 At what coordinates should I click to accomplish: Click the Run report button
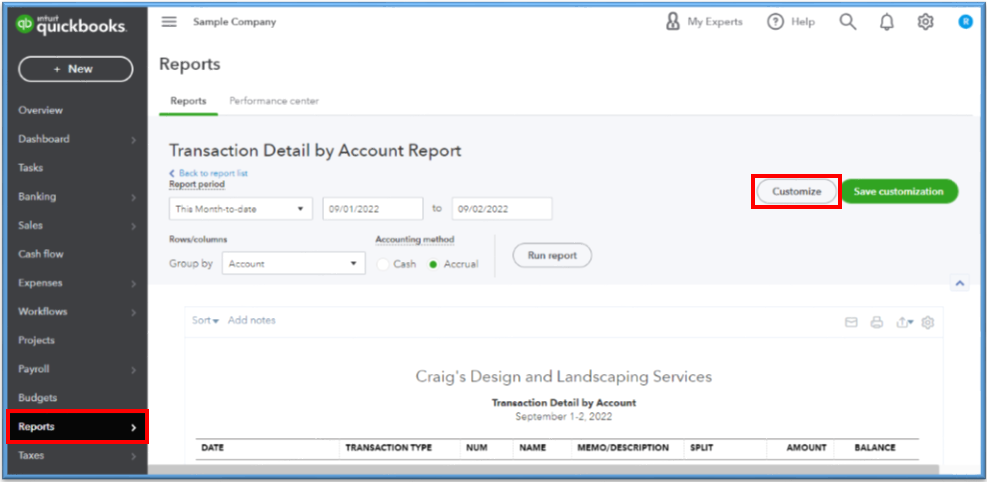(x=552, y=255)
